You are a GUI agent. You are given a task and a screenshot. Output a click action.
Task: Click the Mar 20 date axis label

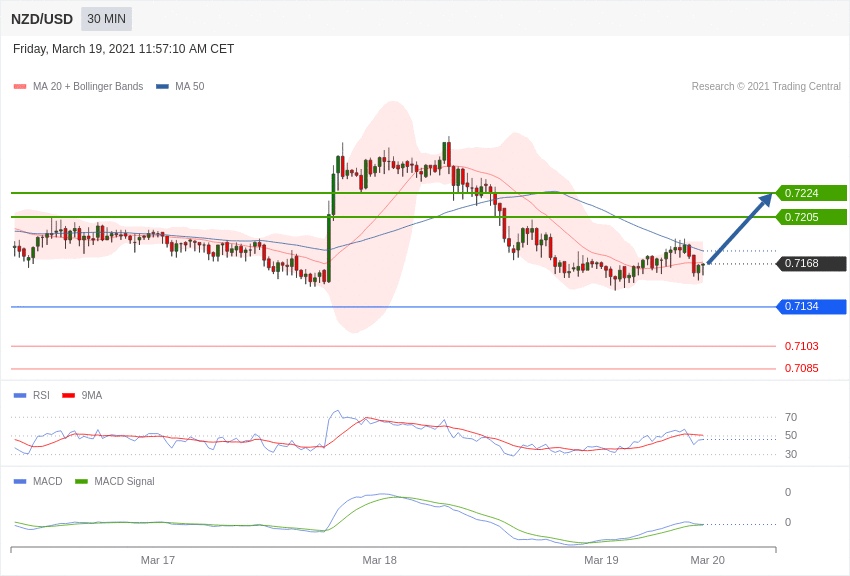707,560
